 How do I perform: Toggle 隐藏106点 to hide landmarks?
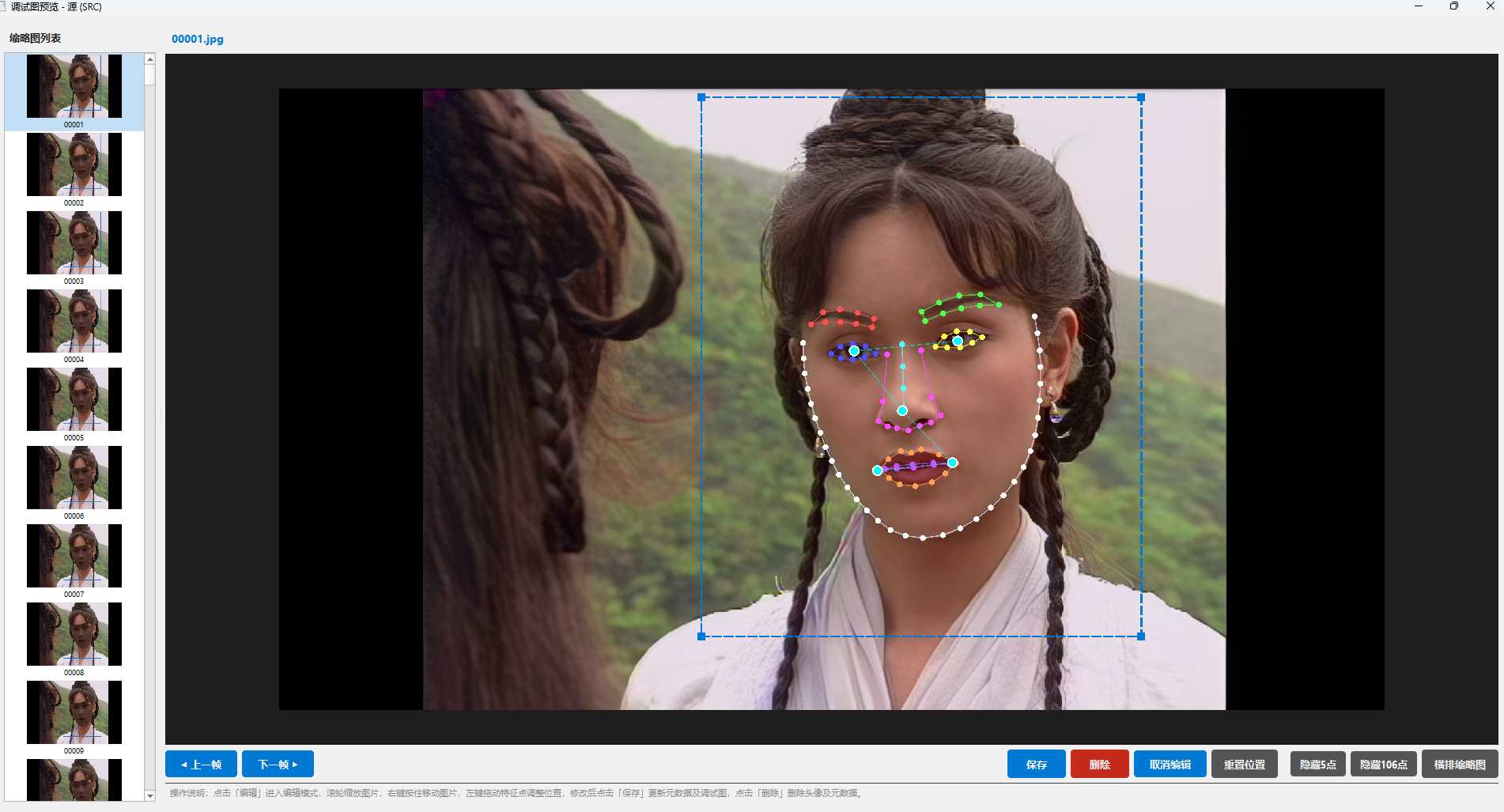1383,764
